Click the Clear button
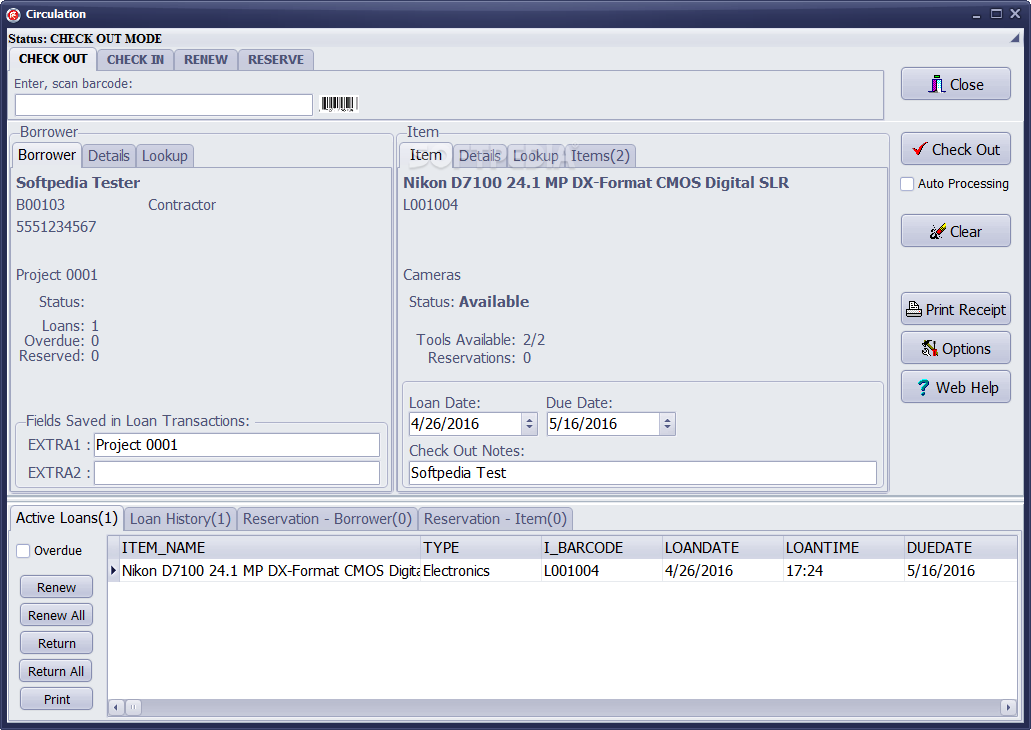Viewport: 1031px width, 730px height. click(x=955, y=231)
